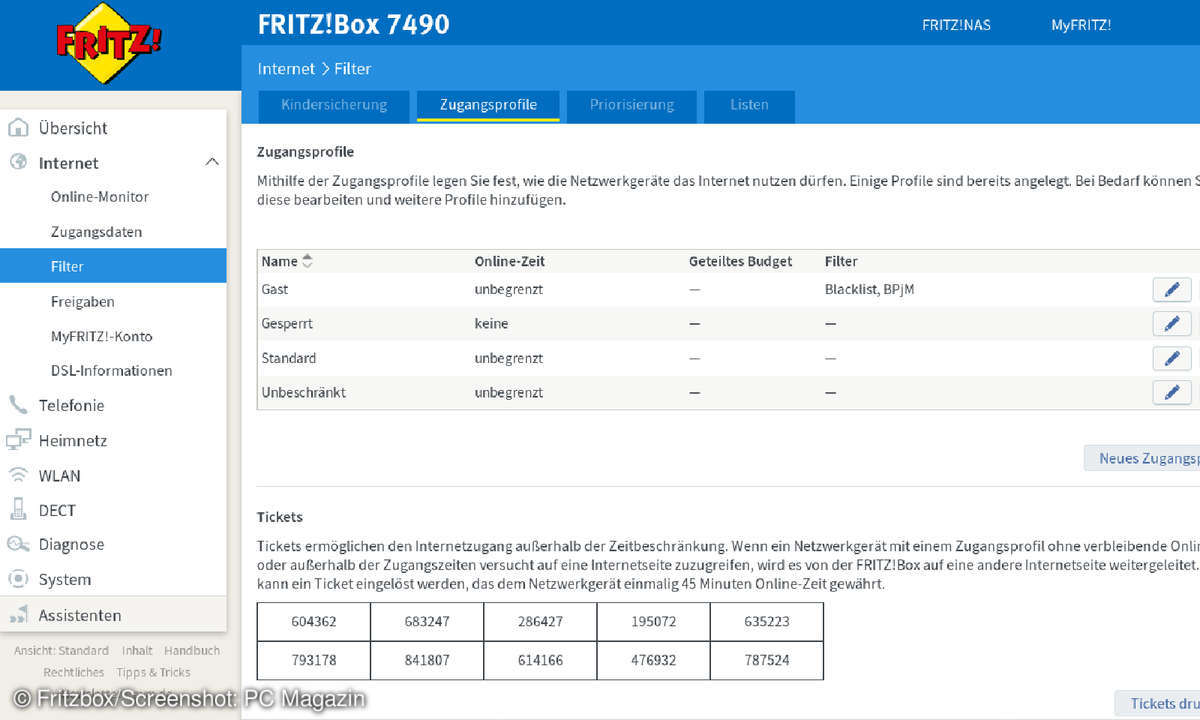Select Filter in the sidebar

click(113, 266)
